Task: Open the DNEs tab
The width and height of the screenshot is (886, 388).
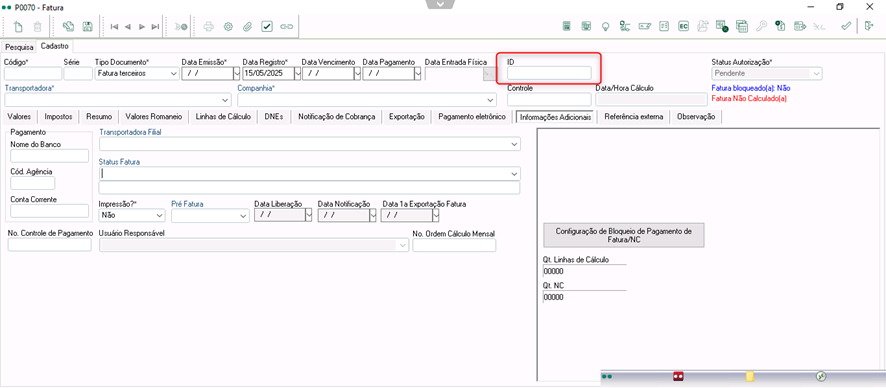Action: (x=274, y=117)
